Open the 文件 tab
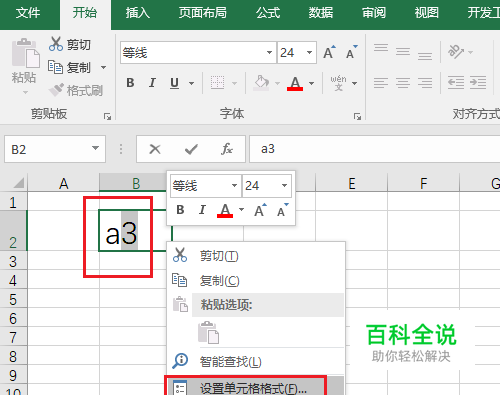Screen dimensions: 500x395 (28, 13)
